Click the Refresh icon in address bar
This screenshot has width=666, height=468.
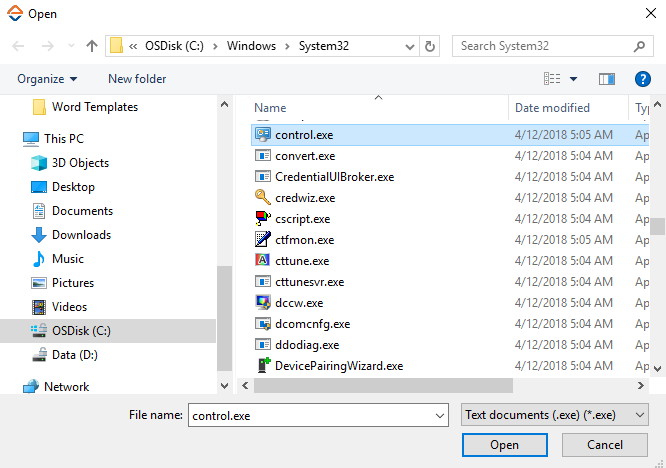point(430,46)
